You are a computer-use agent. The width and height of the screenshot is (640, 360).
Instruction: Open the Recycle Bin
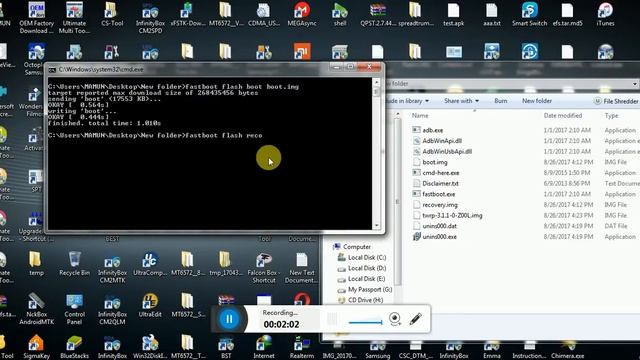(x=74, y=264)
